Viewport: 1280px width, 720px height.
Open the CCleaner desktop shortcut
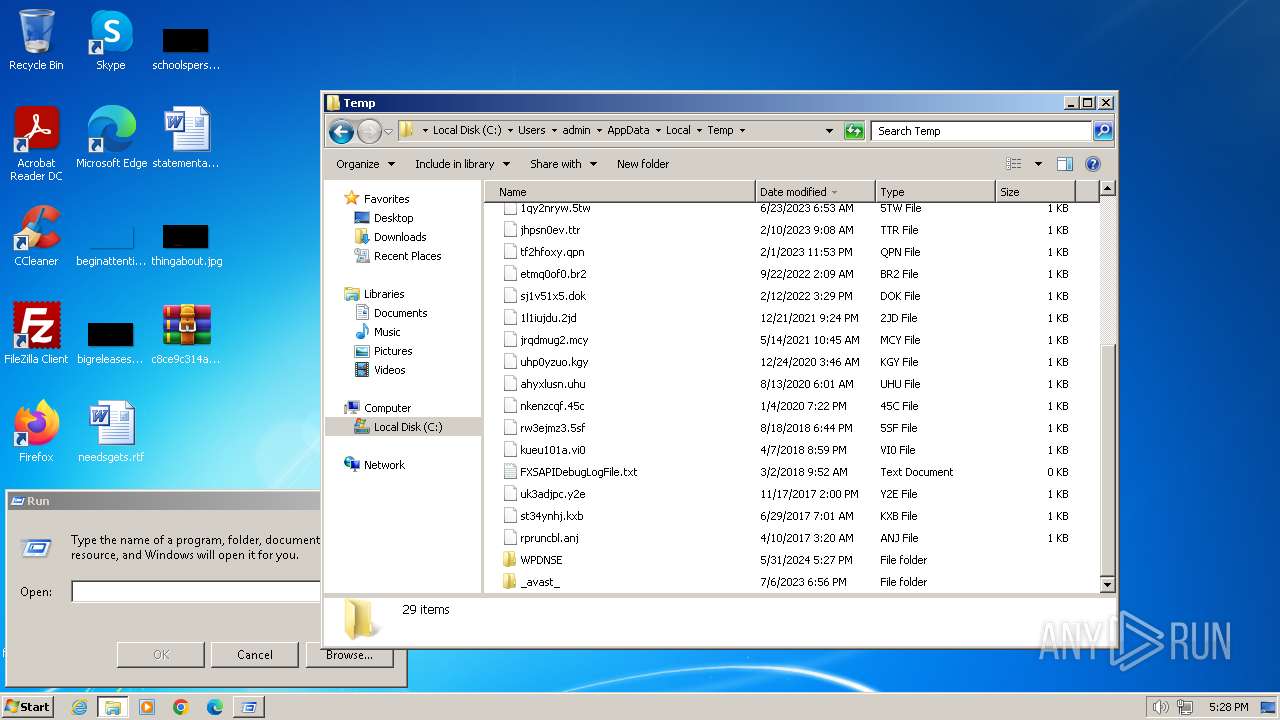(x=36, y=236)
